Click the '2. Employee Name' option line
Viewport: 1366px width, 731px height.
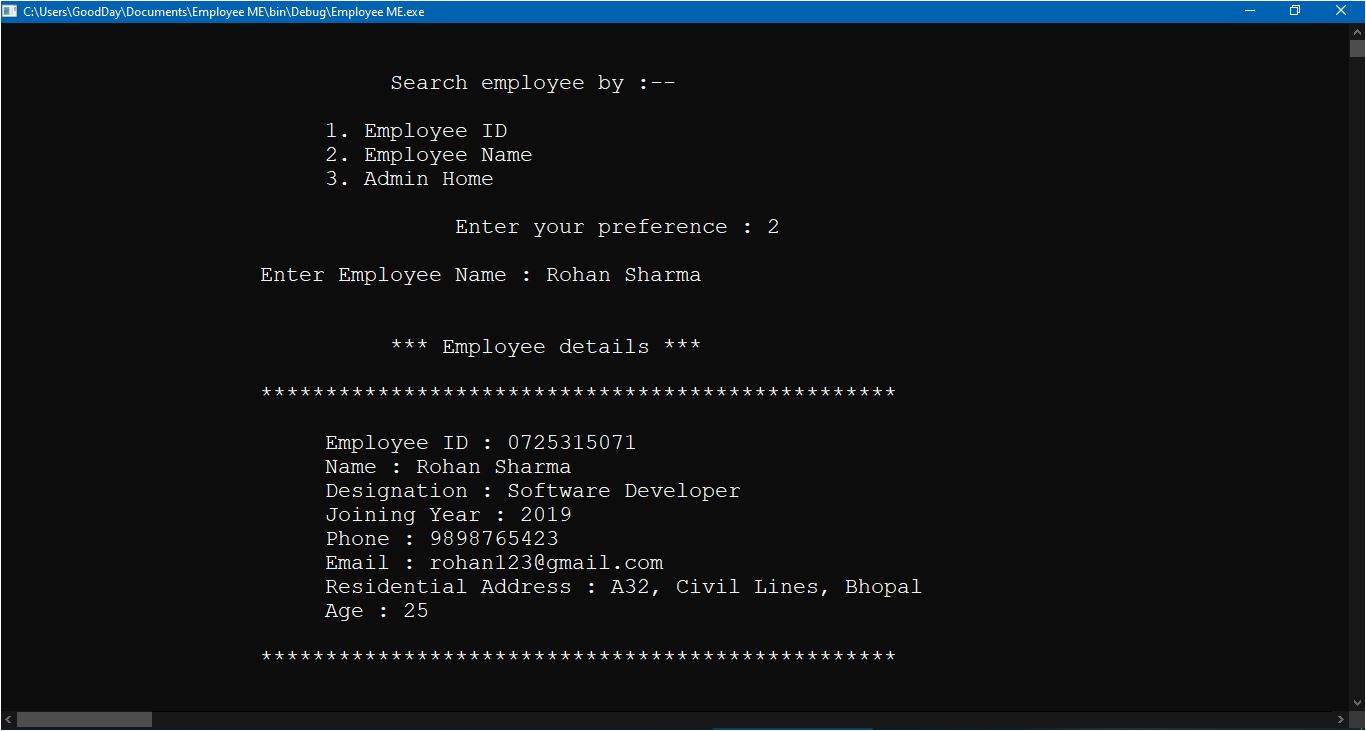click(429, 155)
